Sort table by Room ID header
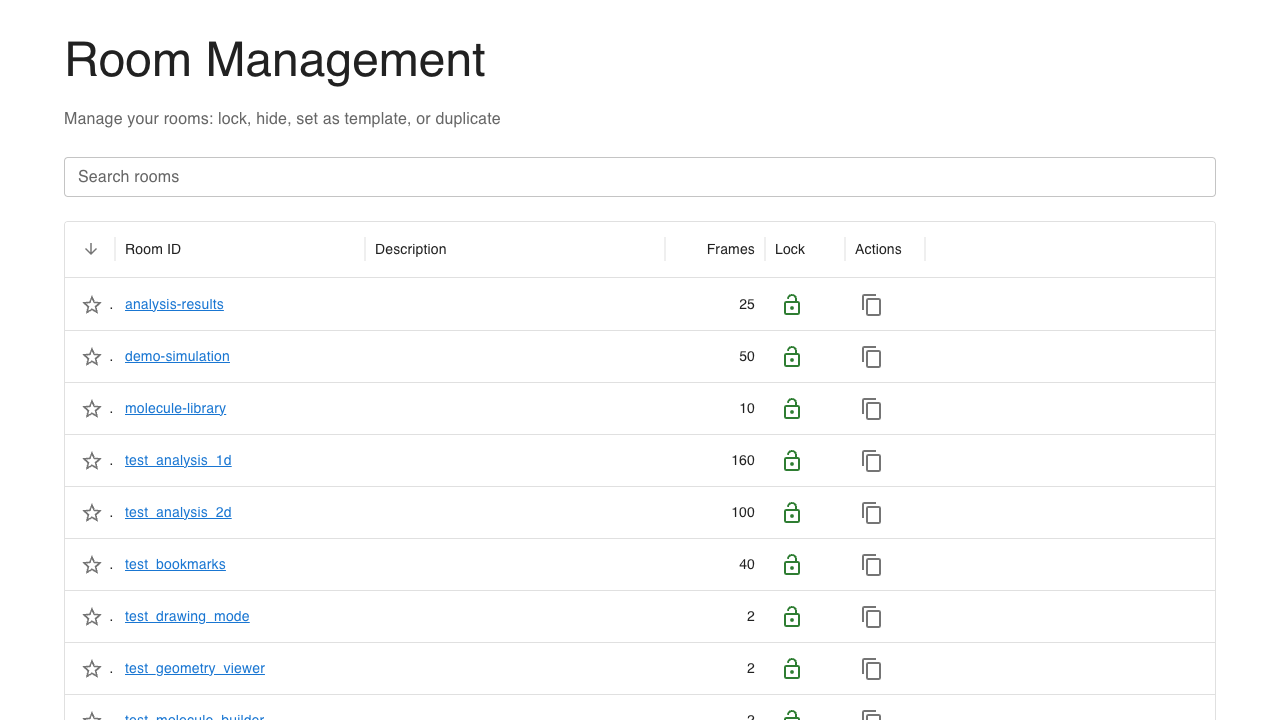The height and width of the screenshot is (720, 1280). [153, 249]
